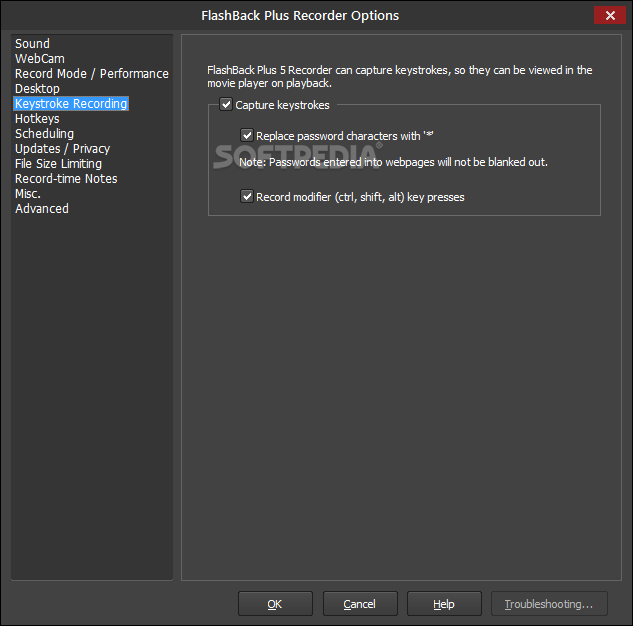The height and width of the screenshot is (626, 633).
Task: Switch to Scheduling options
Action: point(44,134)
